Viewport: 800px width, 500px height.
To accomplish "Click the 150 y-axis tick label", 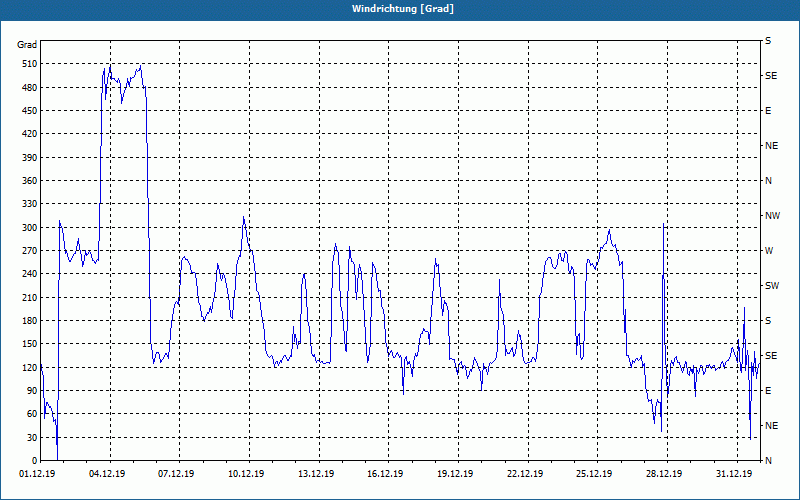I will pyautogui.click(x=30, y=344).
